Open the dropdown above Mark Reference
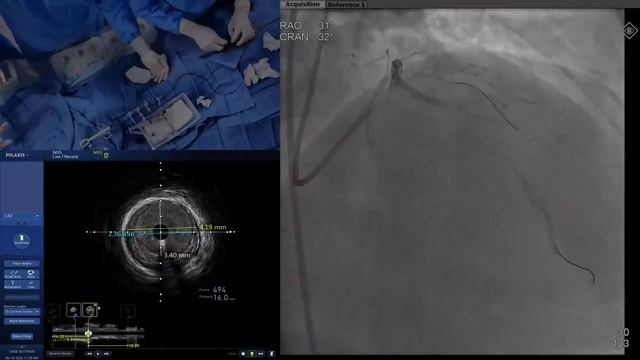Screen dimensions: 640x360 click(22, 311)
